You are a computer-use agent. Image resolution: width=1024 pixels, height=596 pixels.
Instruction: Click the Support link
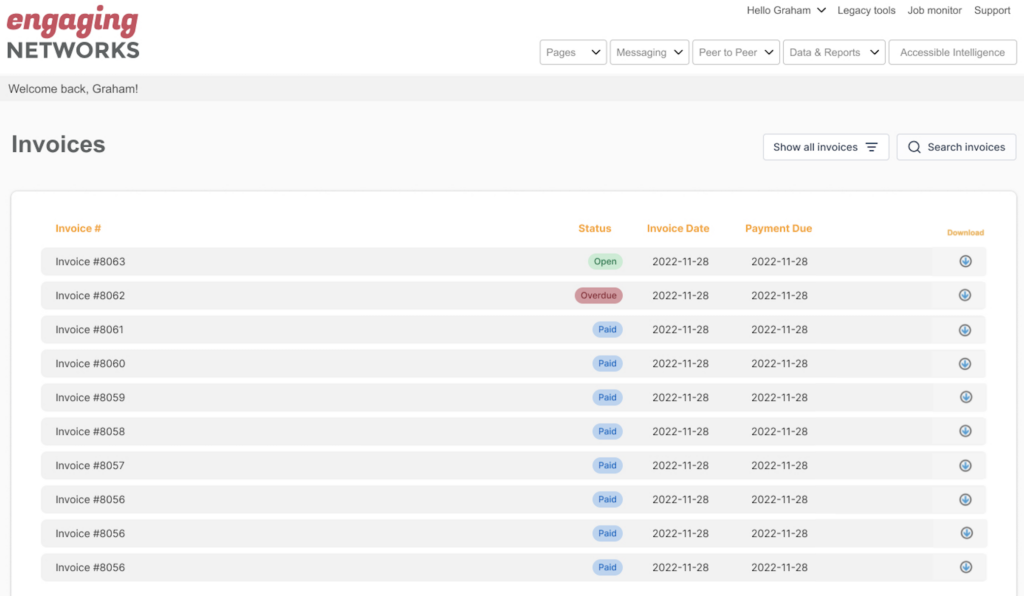click(992, 11)
